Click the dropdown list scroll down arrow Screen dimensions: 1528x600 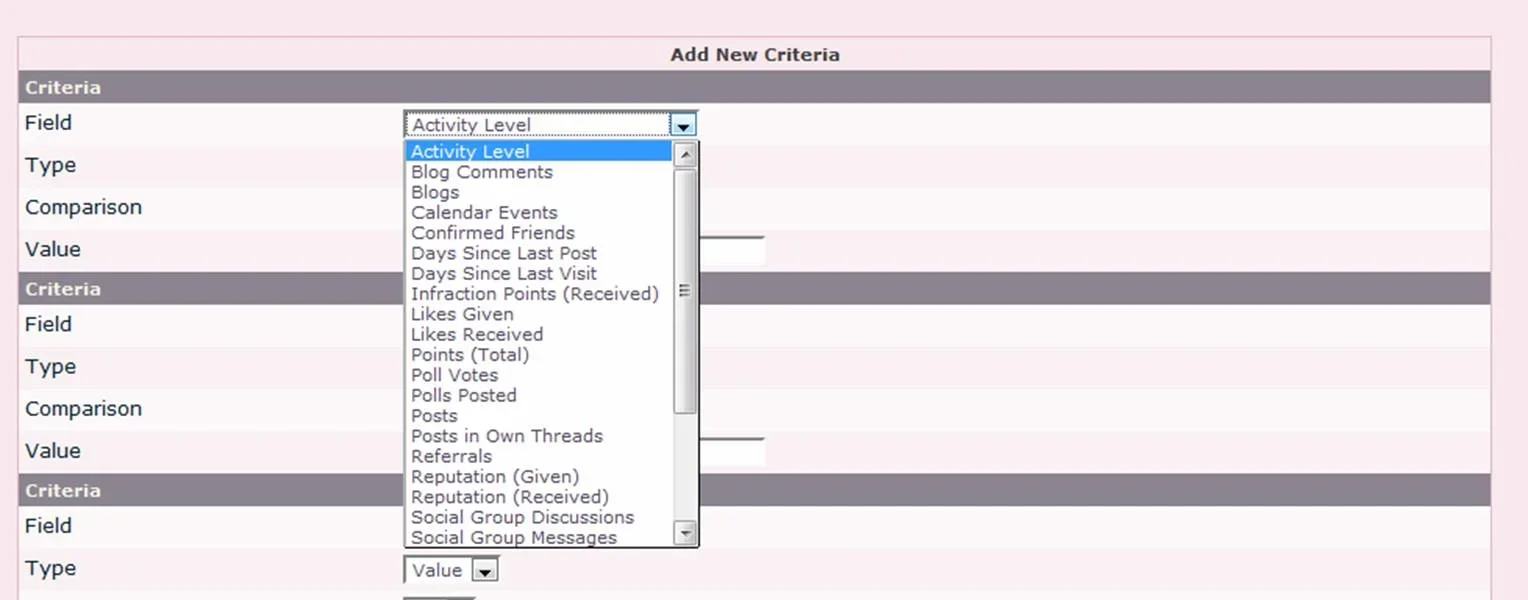point(685,533)
